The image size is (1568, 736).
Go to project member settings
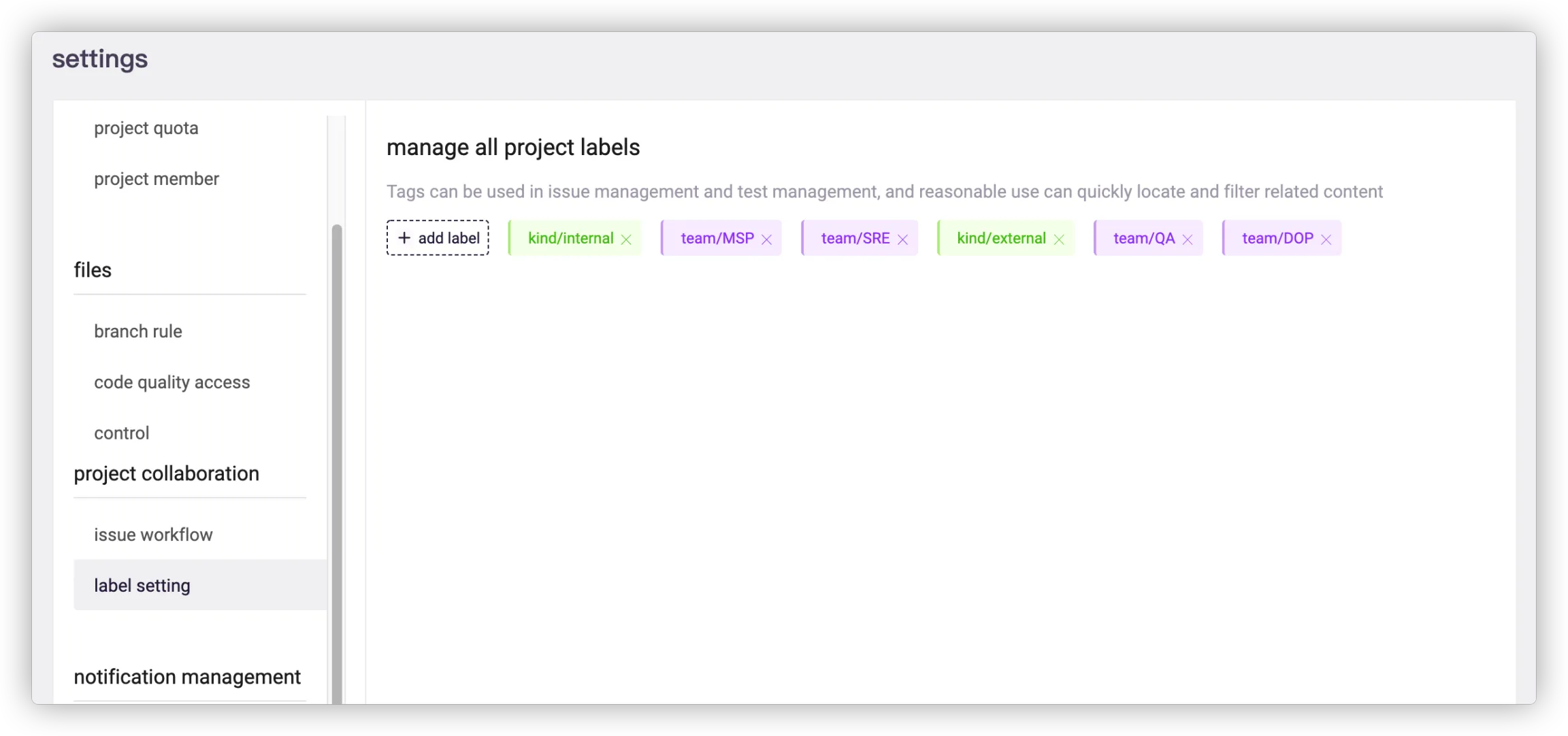[157, 179]
